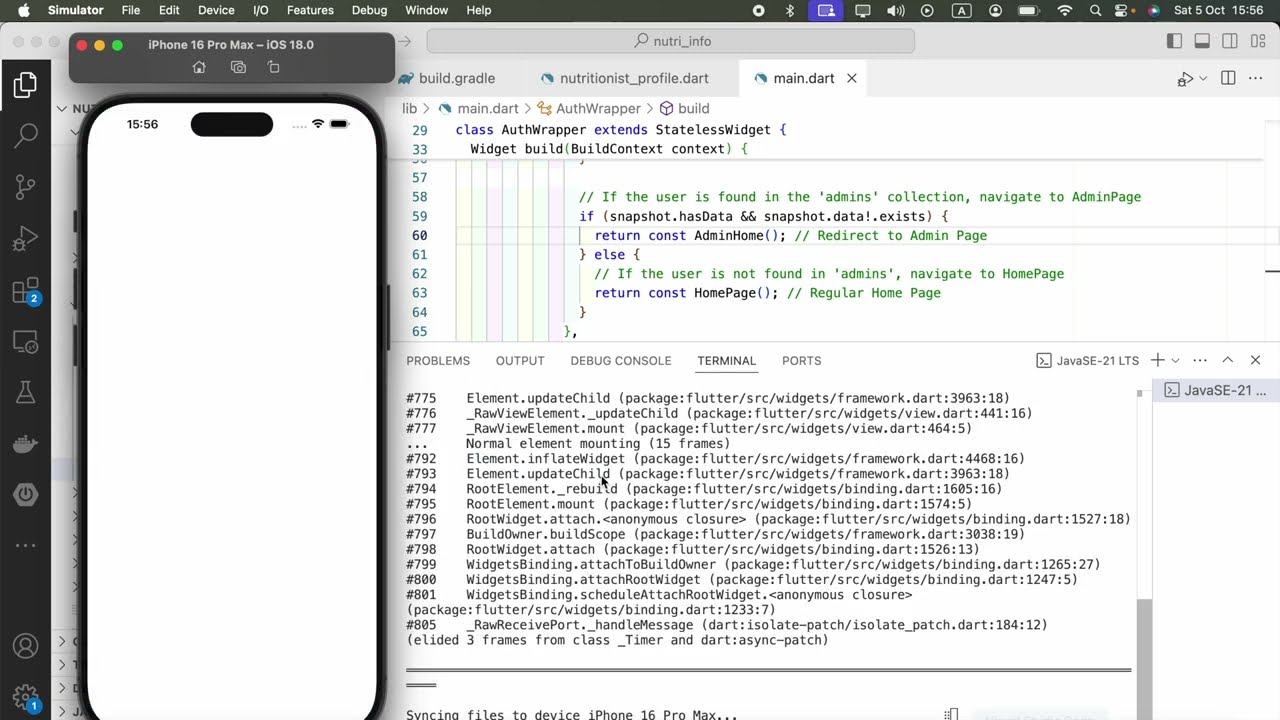Place cursor on line 60 AdminHome return
This screenshot has width=1280, height=720.
coord(790,236)
